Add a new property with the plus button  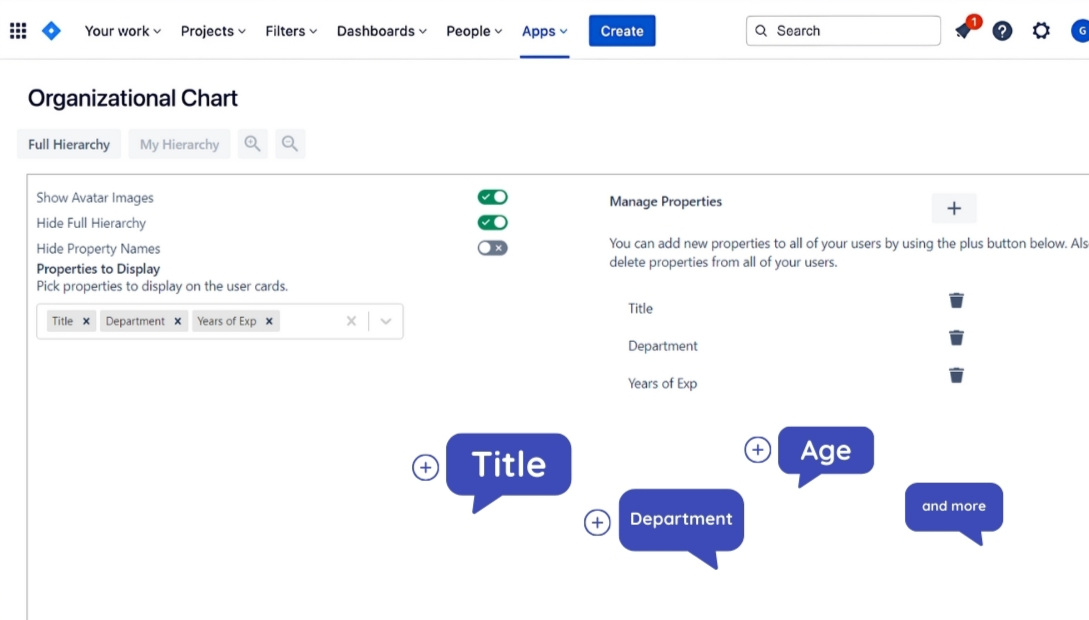[x=953, y=208]
